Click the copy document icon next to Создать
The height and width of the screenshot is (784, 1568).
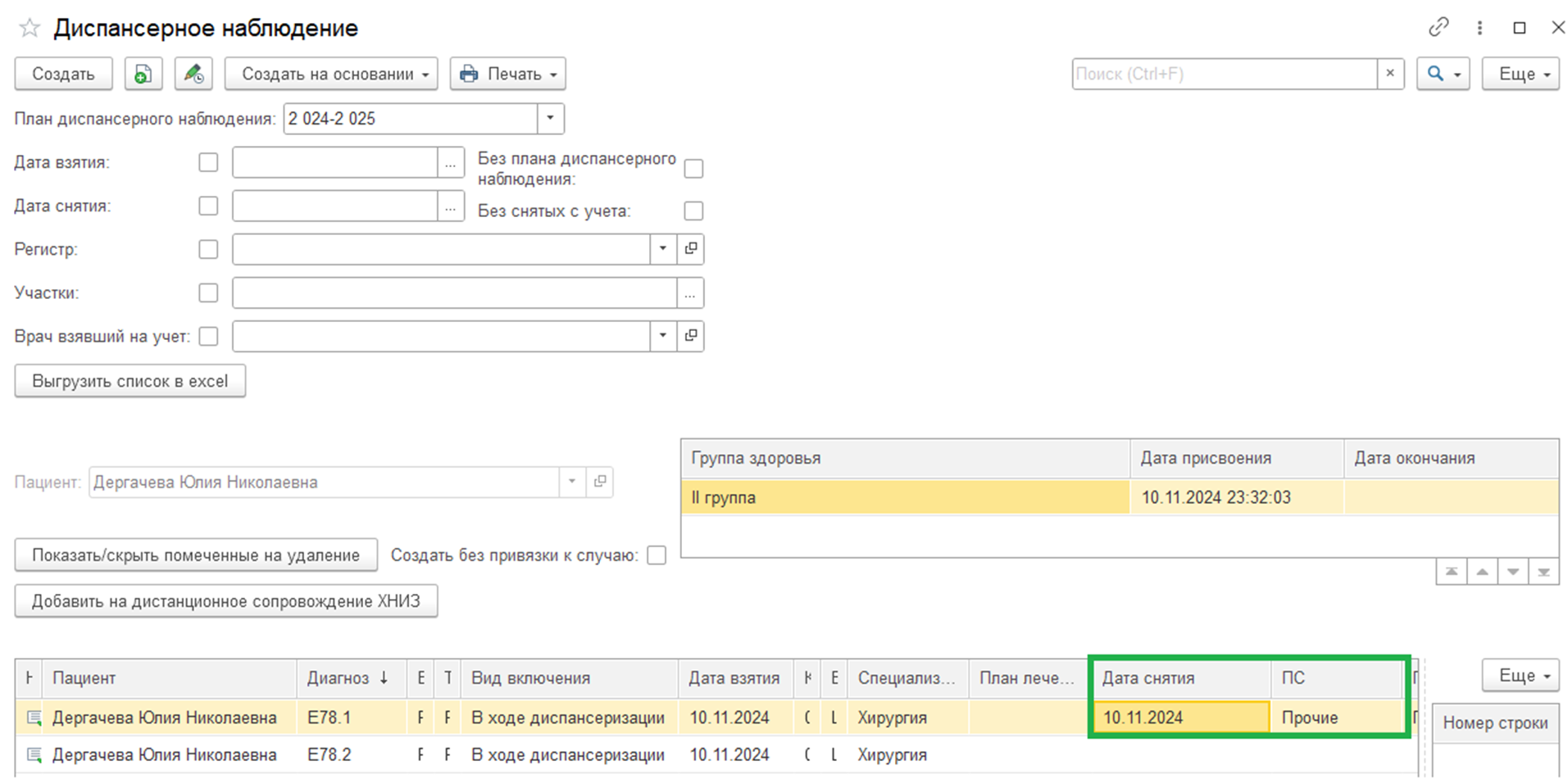point(143,74)
